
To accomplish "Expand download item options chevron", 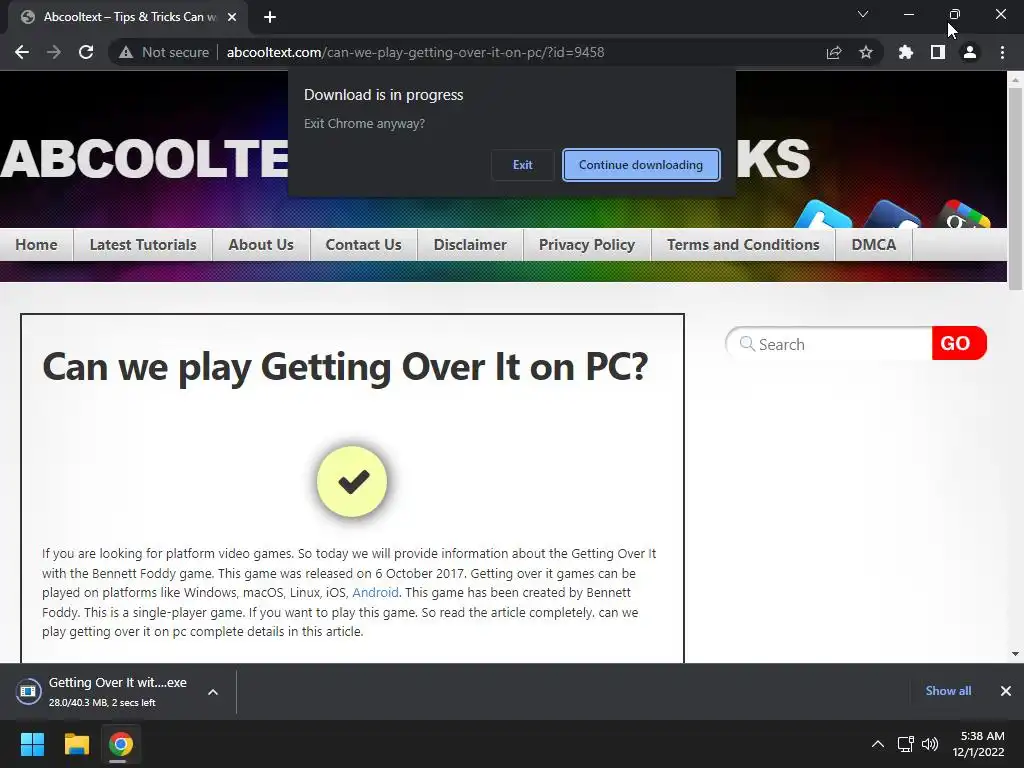I will 213,692.
